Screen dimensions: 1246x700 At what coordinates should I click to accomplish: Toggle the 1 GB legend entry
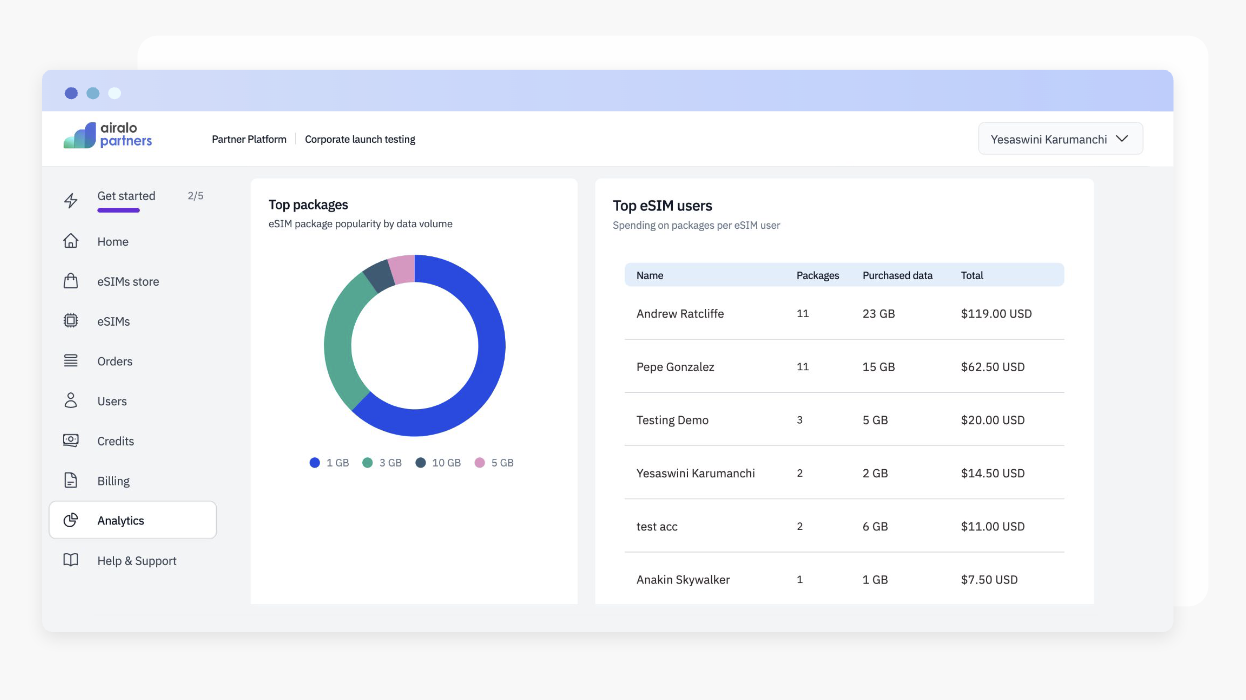[x=329, y=462]
